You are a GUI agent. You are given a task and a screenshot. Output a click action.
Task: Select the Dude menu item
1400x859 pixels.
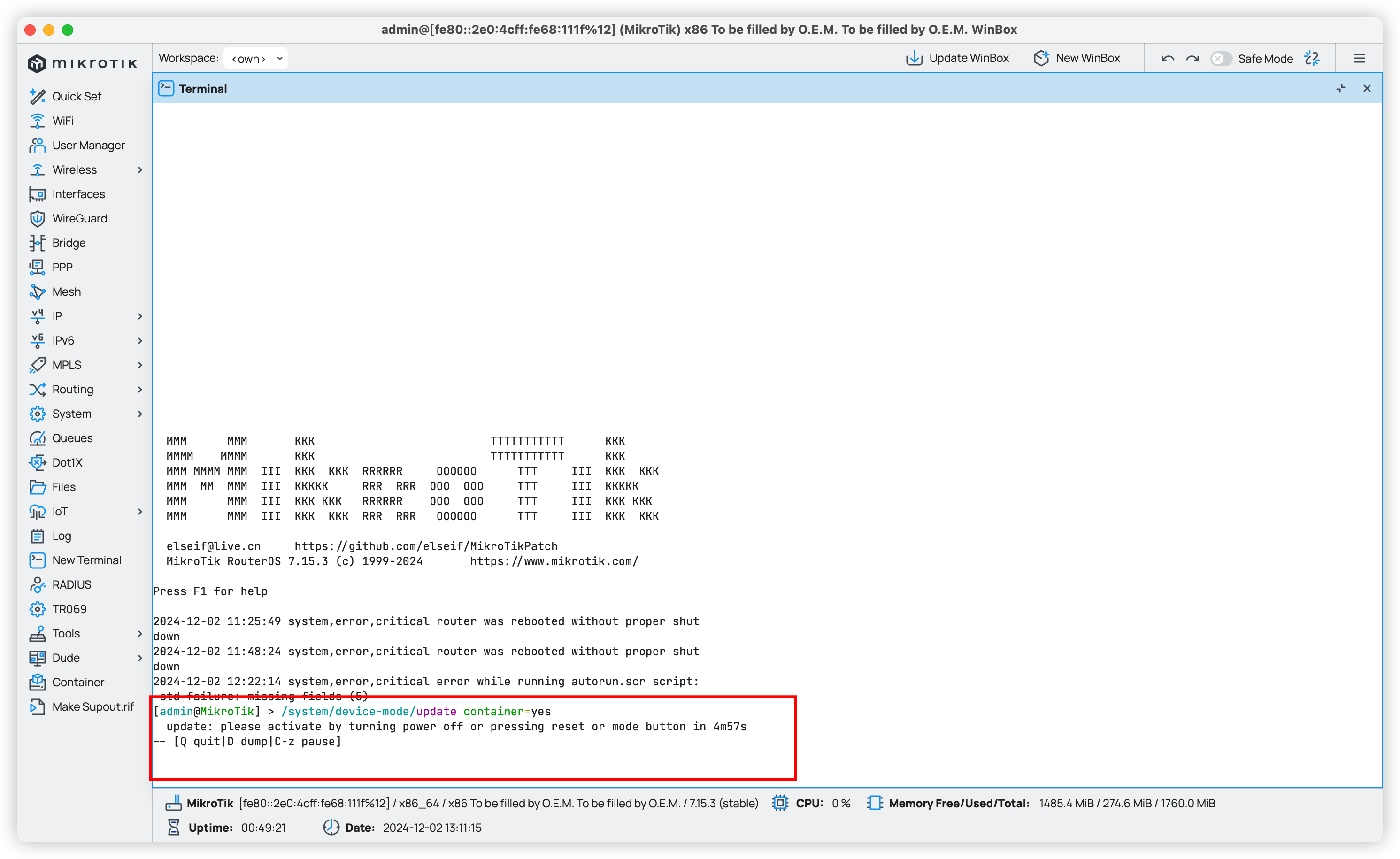point(65,657)
